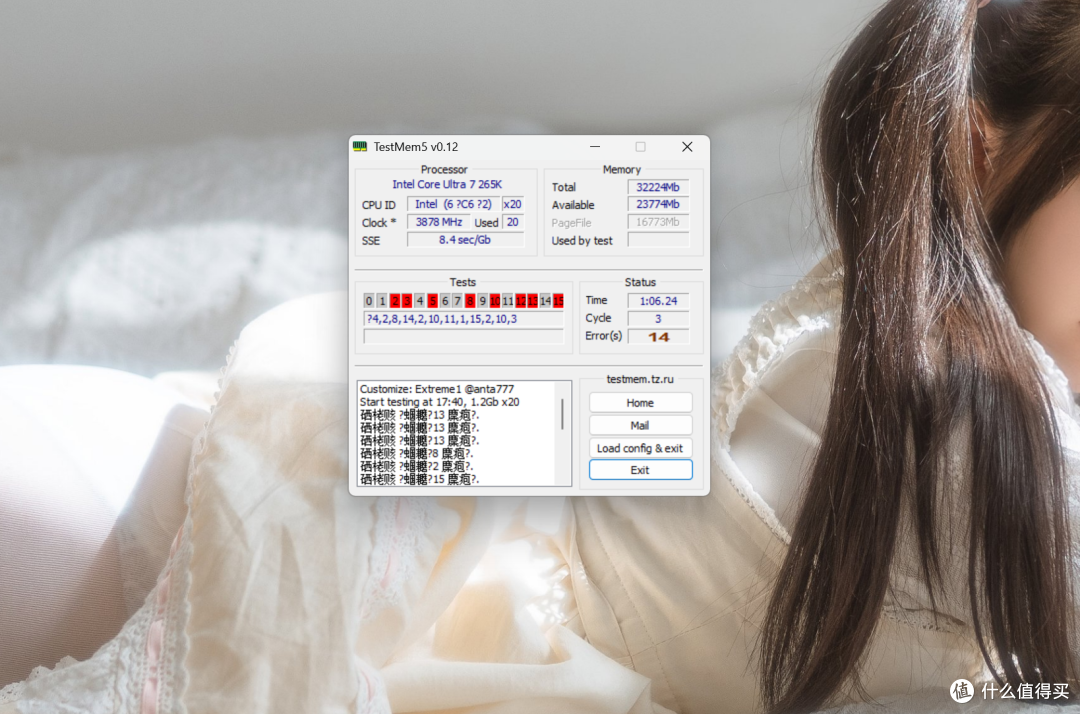Click the CPU ID value field

coord(453,204)
